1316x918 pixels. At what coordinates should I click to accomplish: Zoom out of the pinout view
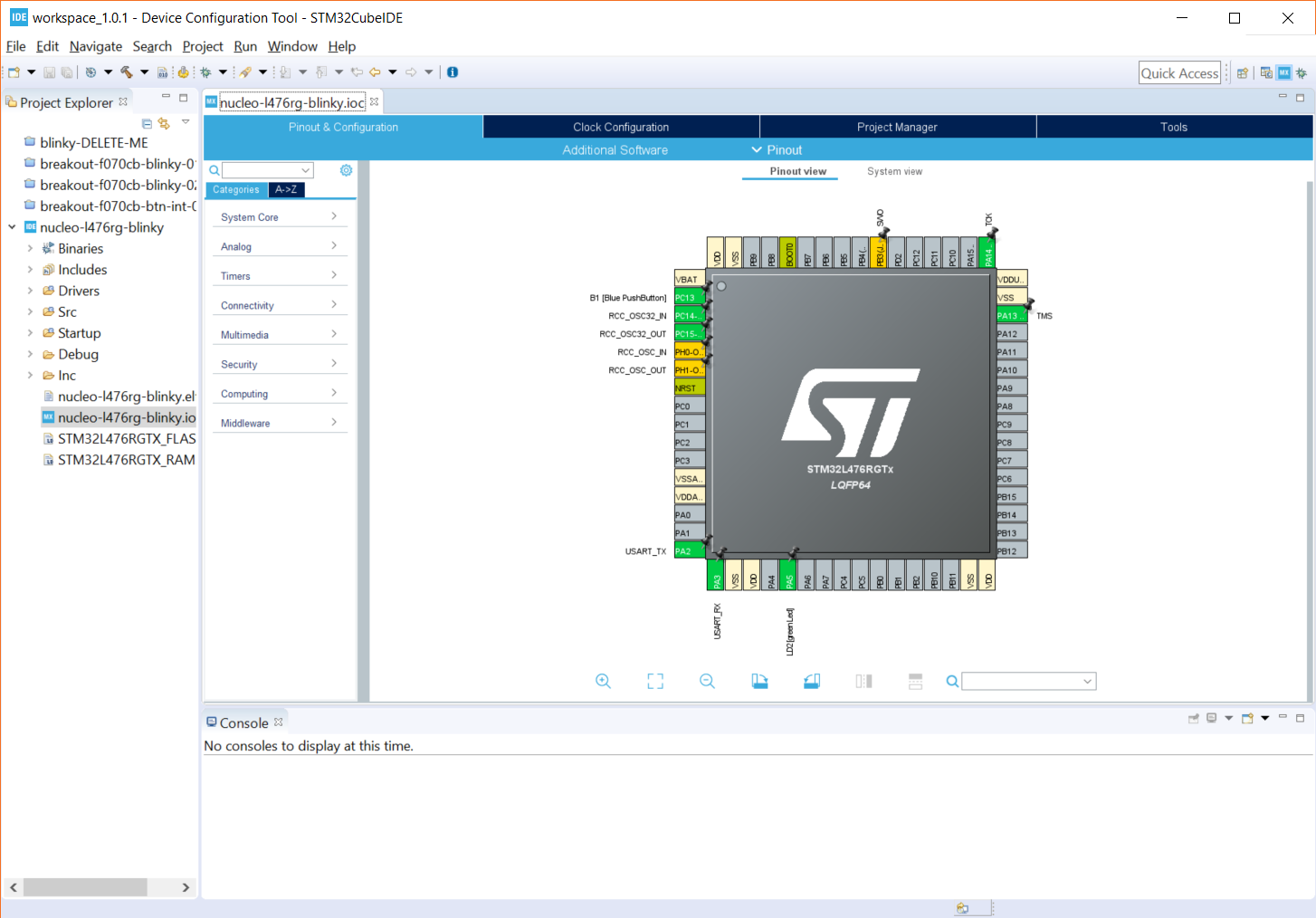tap(708, 682)
